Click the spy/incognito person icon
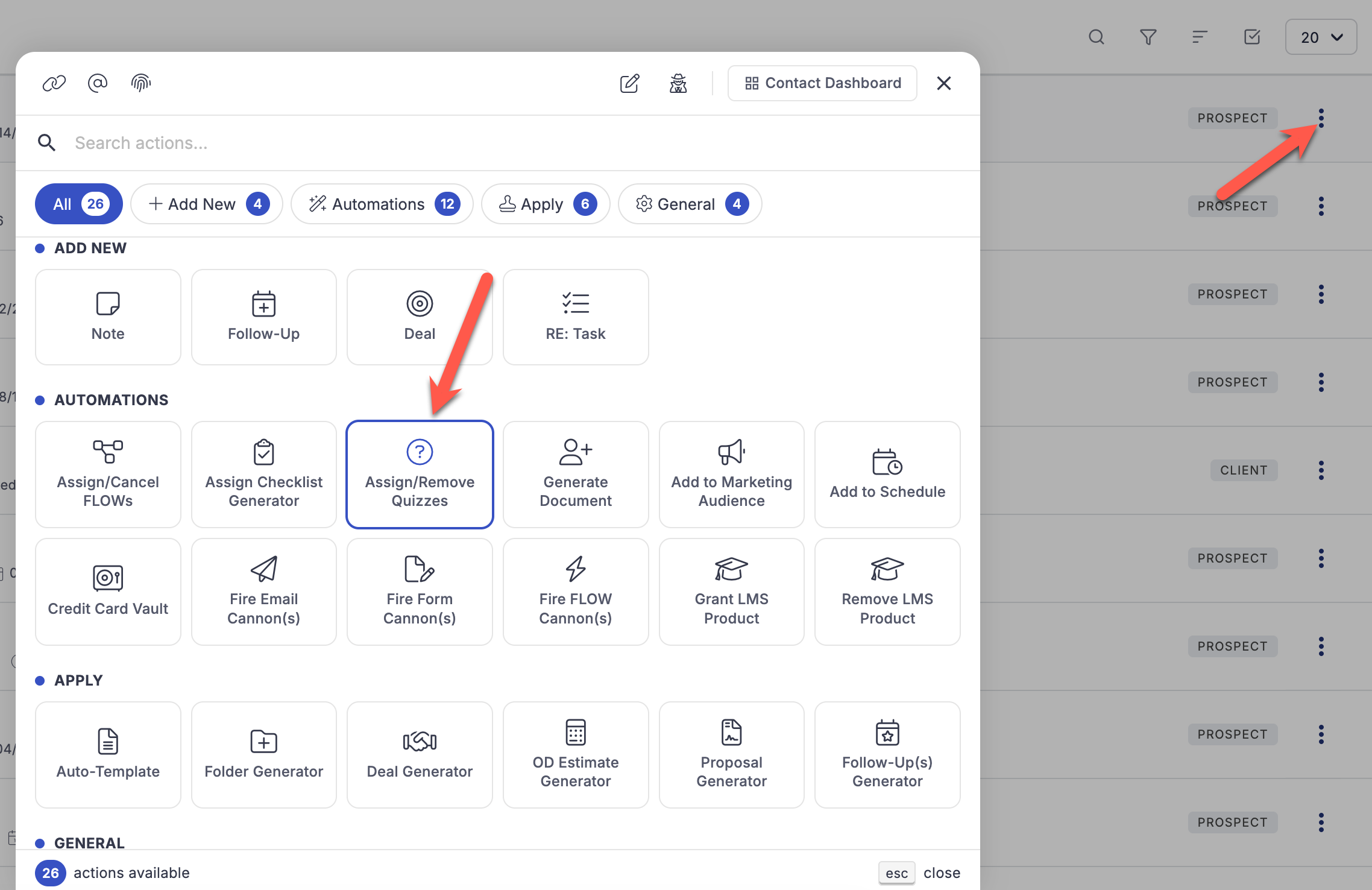Viewport: 1372px width, 890px height. coord(678,83)
